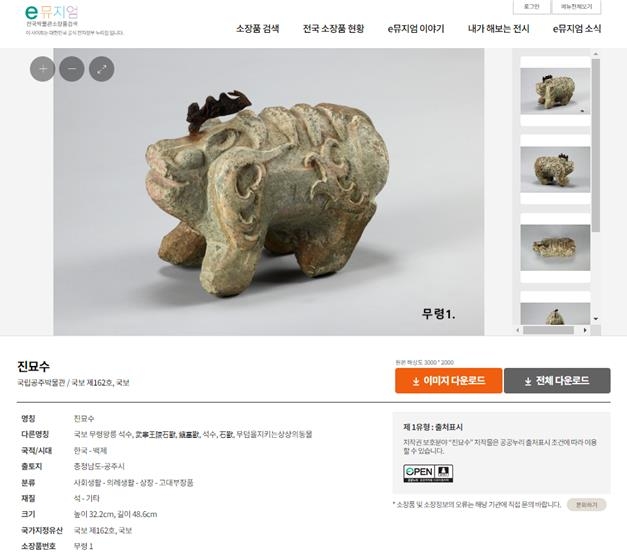This screenshot has height=557, width=627.
Task: Click the orange 이미지 다운로드 button
Action: coord(449,381)
